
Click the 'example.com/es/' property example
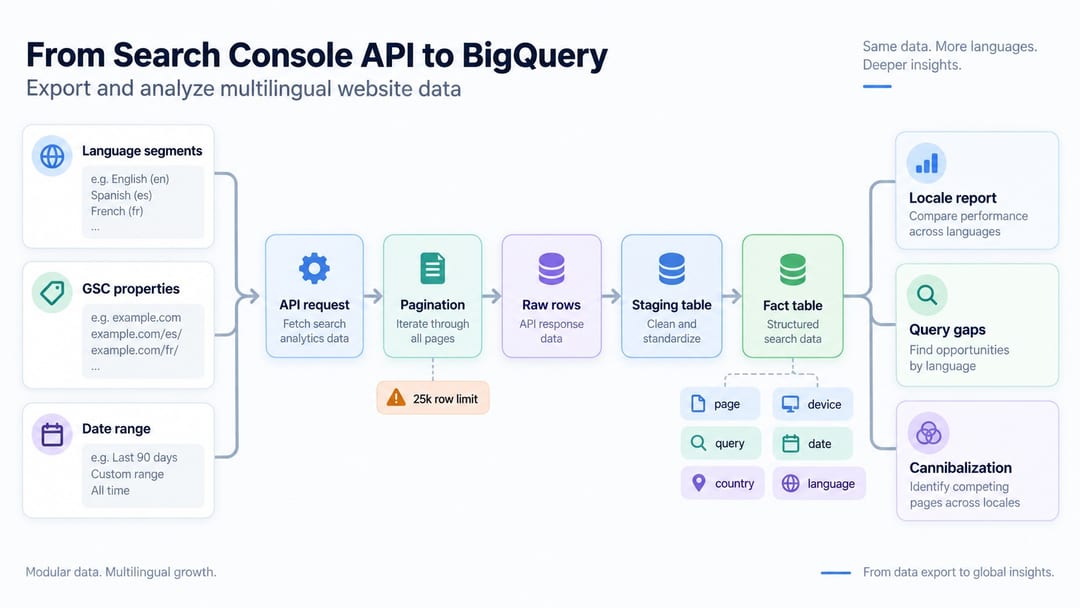[136, 334]
